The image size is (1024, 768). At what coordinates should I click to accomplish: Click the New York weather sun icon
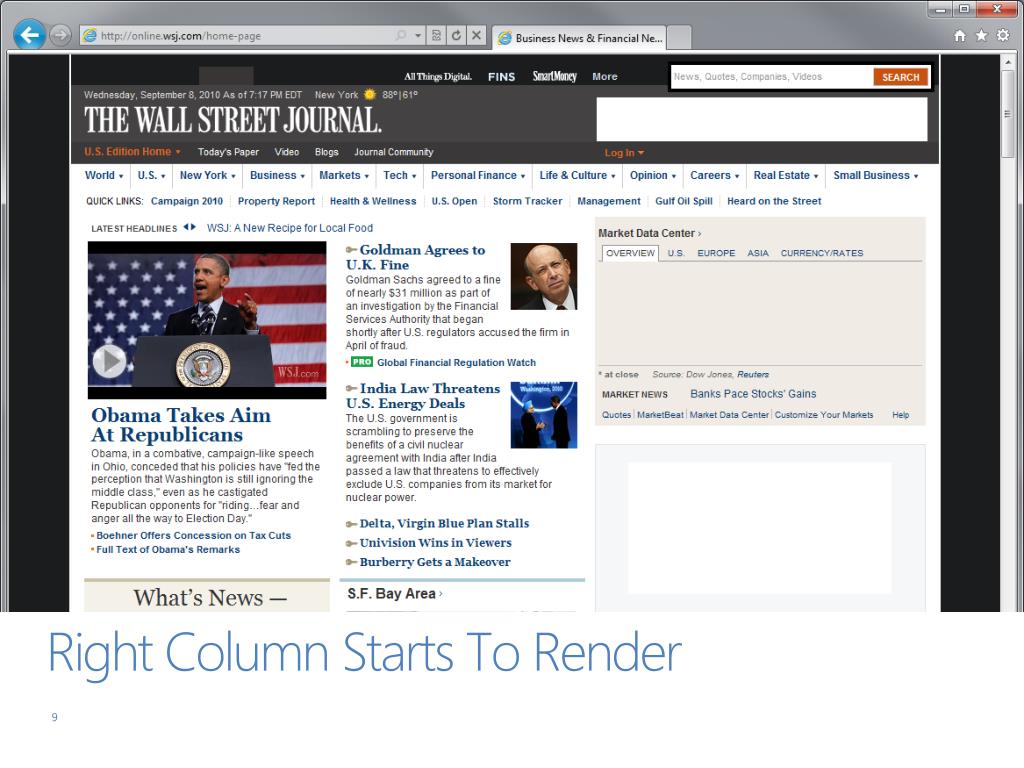370,95
